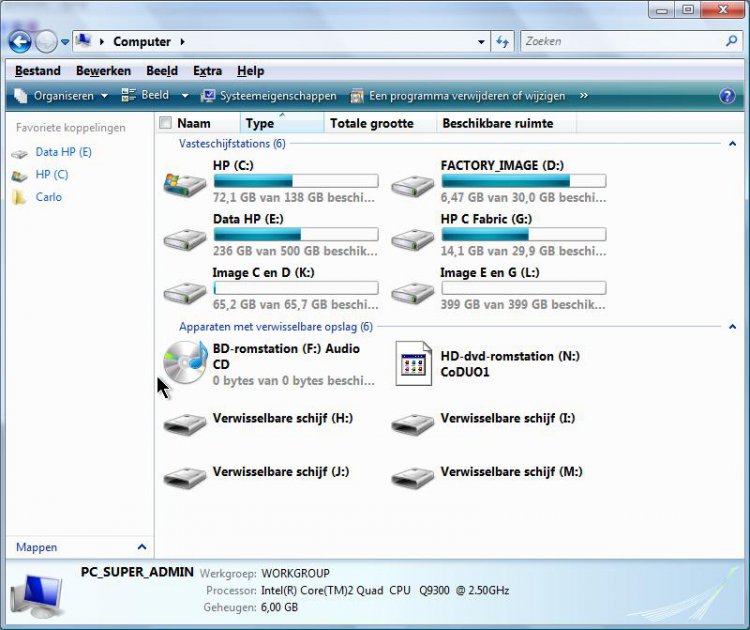
Task: Open help with the blue question mark
Action: pos(727,96)
